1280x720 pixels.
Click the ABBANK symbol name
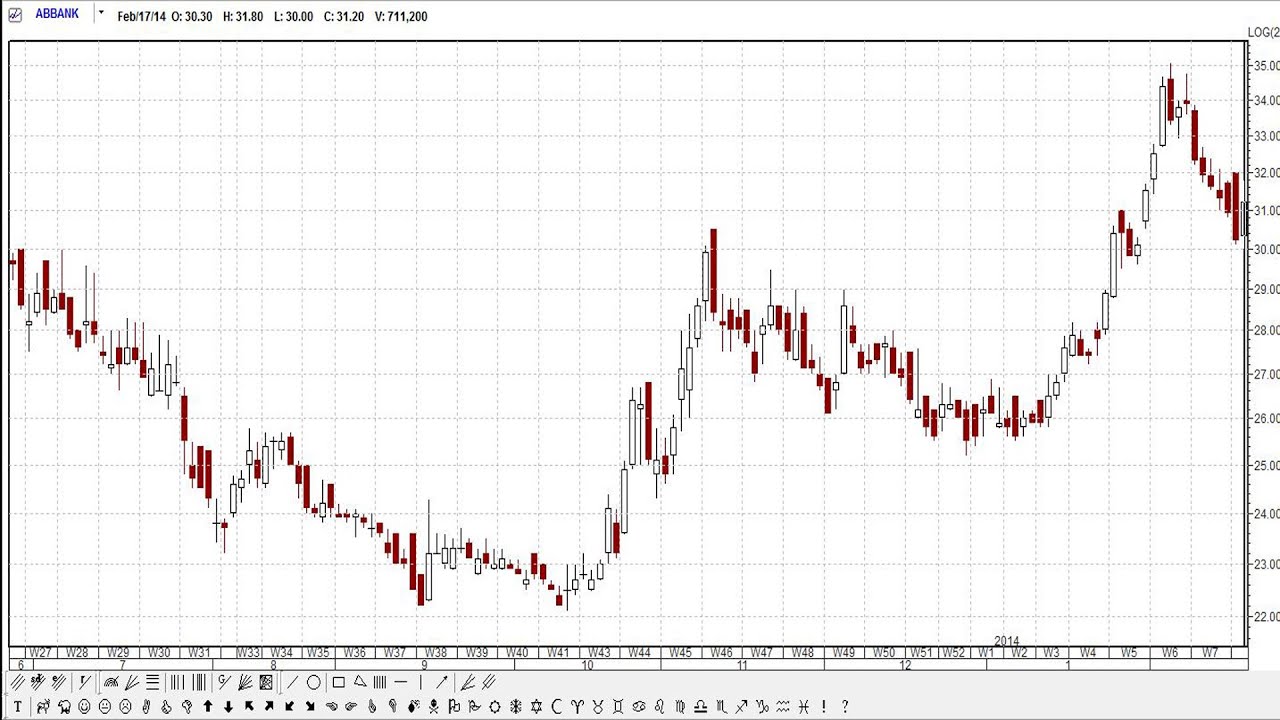point(57,14)
